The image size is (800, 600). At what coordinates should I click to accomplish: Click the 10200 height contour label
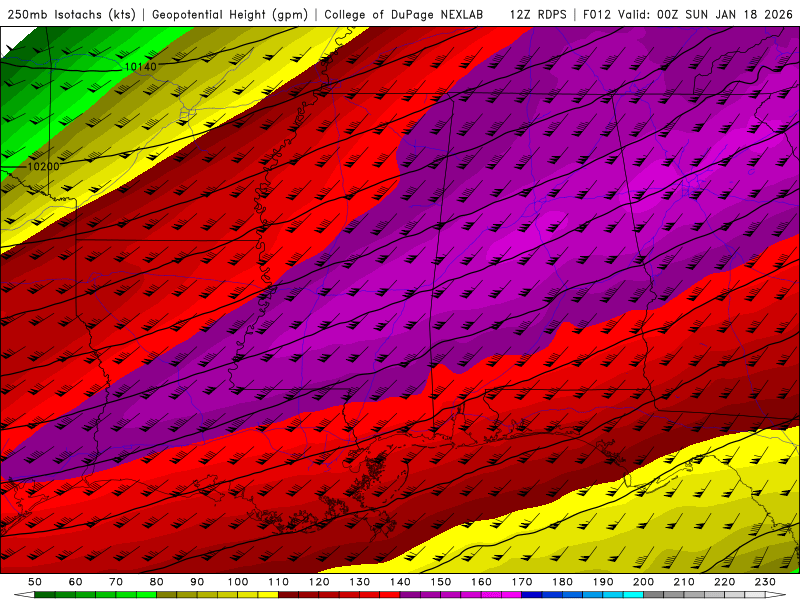coord(43,166)
